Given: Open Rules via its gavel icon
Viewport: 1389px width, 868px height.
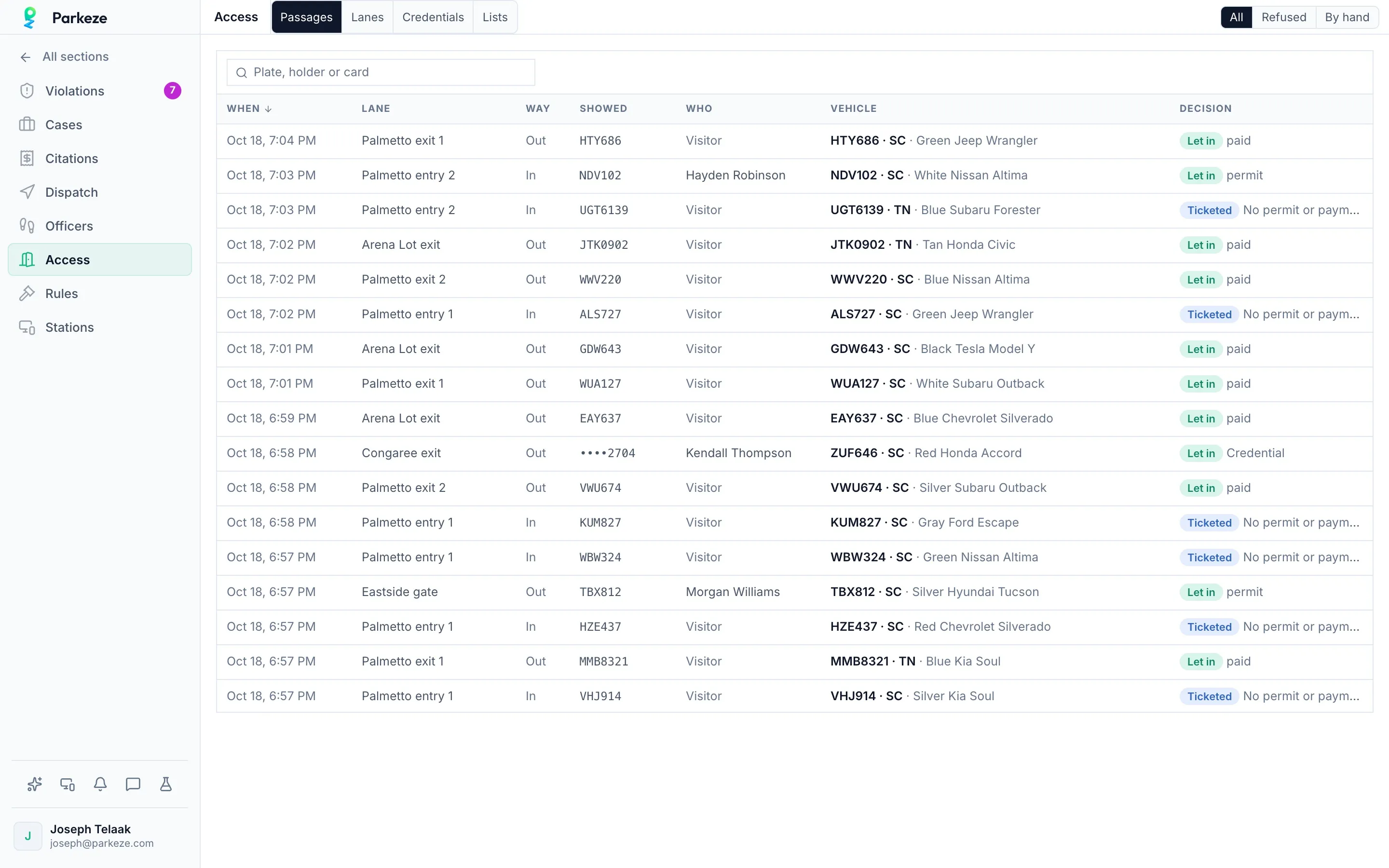Looking at the screenshot, I should [27, 293].
